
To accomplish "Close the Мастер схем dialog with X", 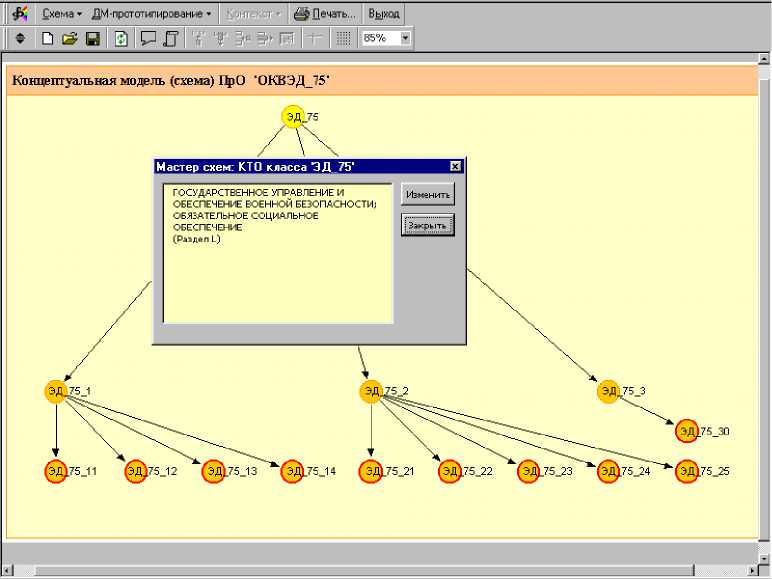I will (455, 166).
